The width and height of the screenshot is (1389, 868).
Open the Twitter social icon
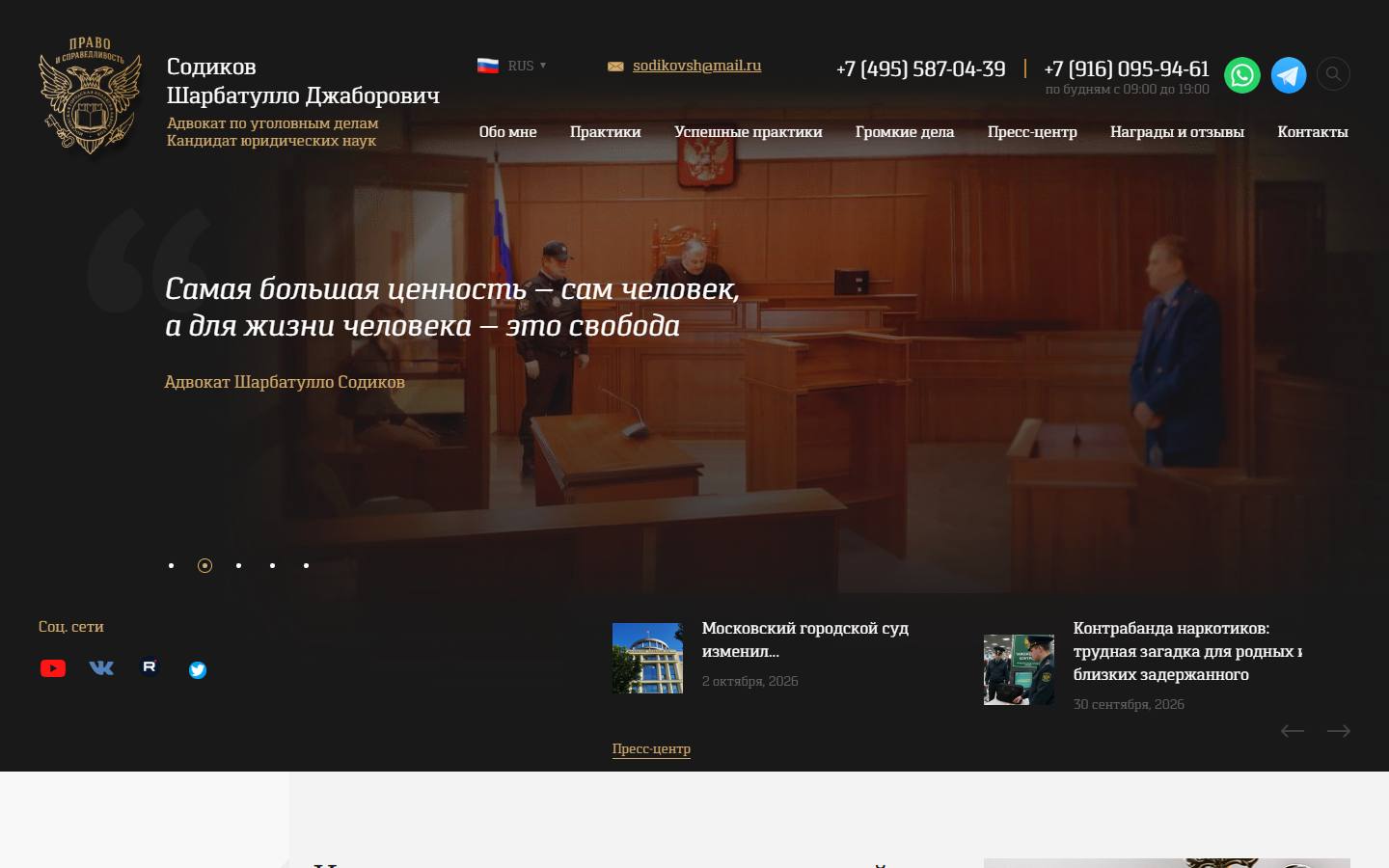tap(198, 669)
